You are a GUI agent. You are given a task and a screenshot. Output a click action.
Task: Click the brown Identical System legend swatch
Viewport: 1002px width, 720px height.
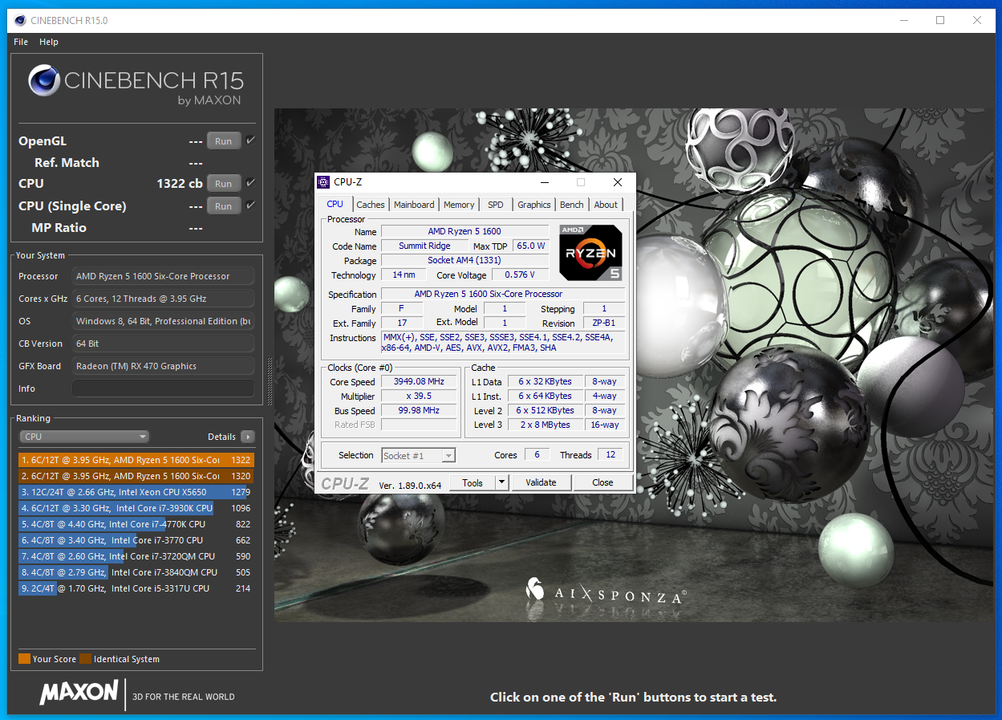[85, 659]
